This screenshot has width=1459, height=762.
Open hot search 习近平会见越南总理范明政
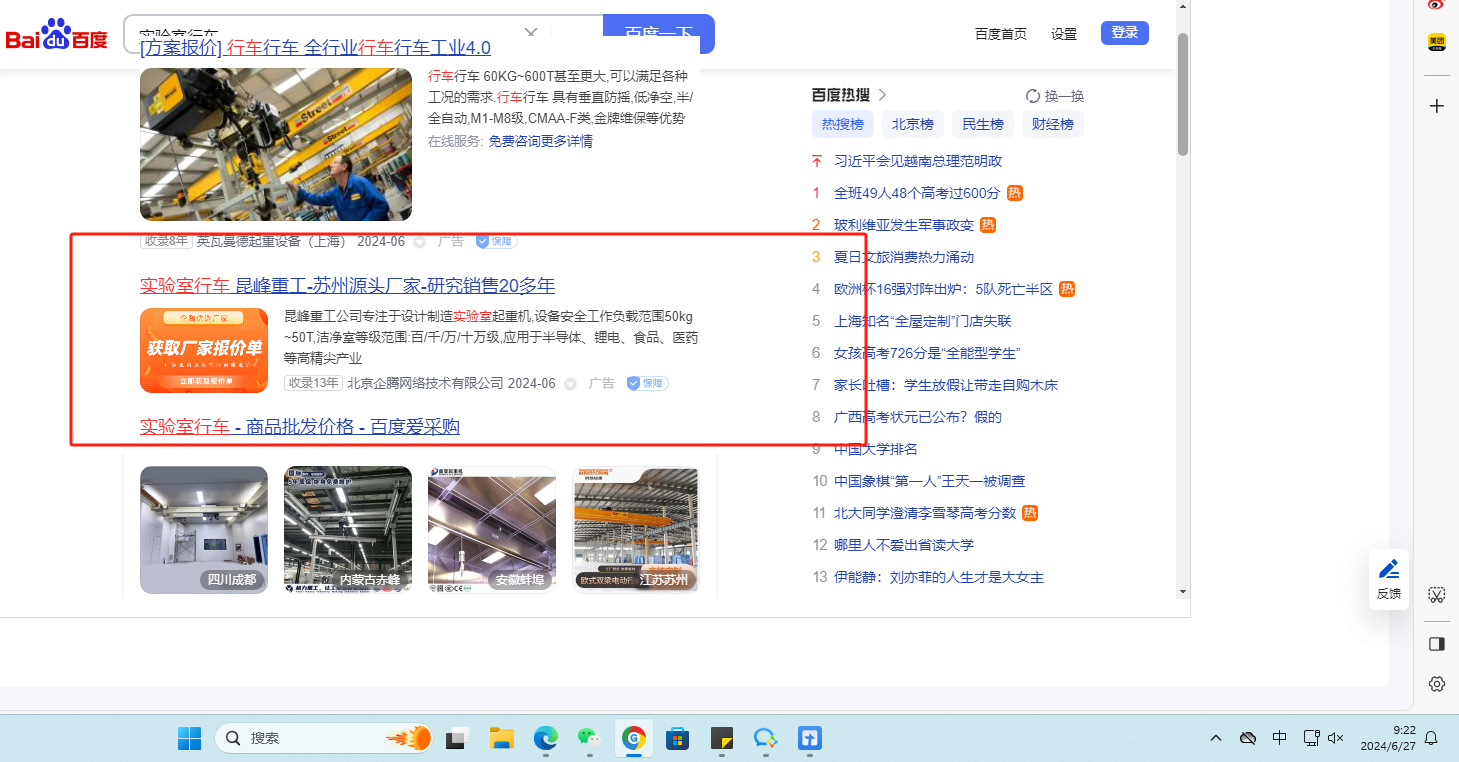click(918, 161)
